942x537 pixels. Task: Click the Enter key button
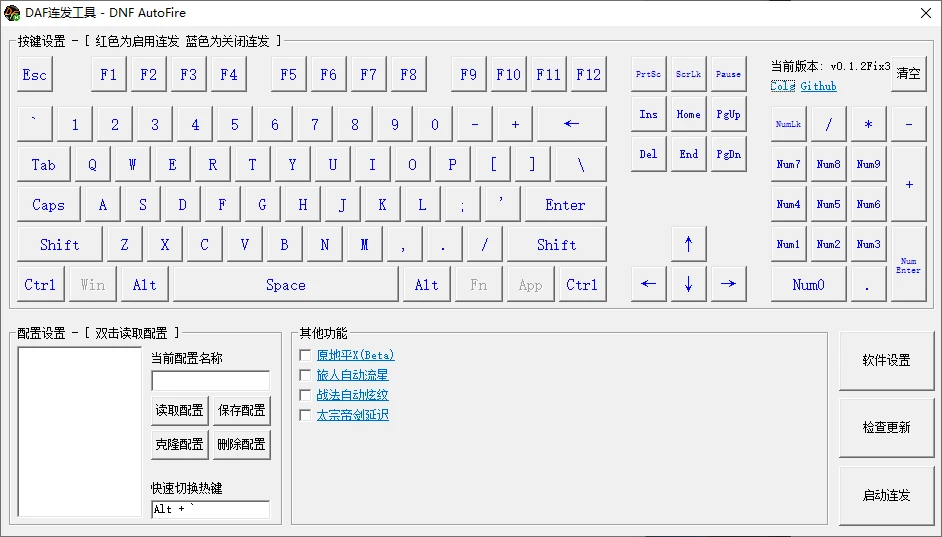click(565, 204)
